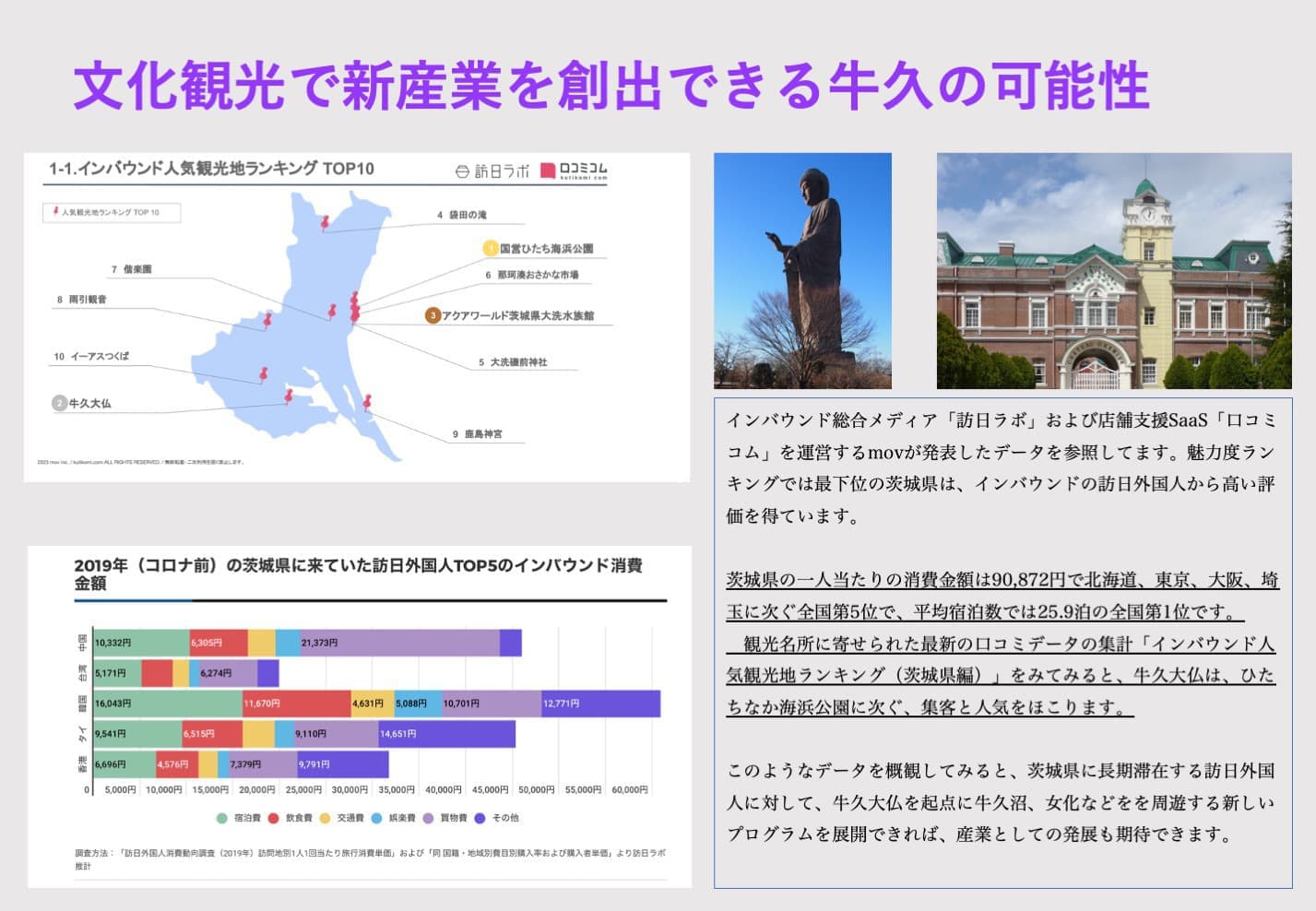
Task: Click the green 宿泊費 legend dot
Action: pyautogui.click(x=221, y=818)
